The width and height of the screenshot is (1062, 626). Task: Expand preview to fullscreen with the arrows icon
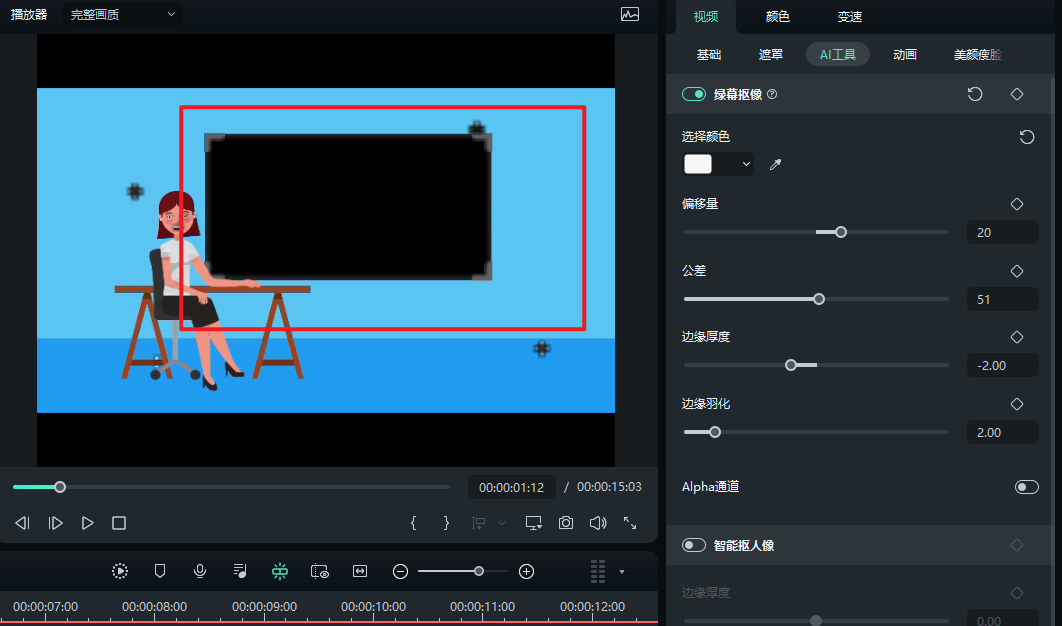tap(629, 522)
